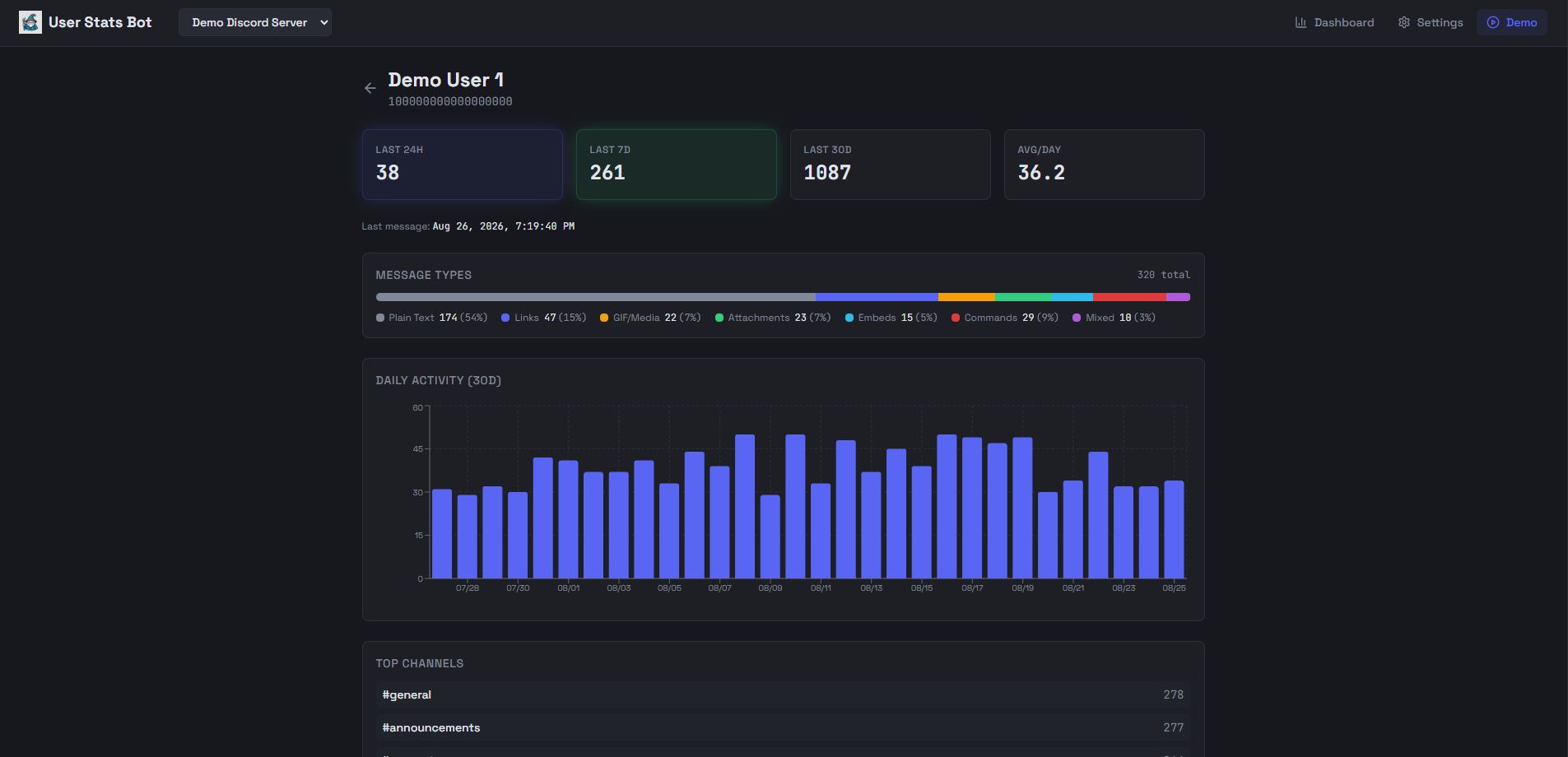Click the 08/09 daily activity bar
1568x757 pixels.
coord(770,536)
